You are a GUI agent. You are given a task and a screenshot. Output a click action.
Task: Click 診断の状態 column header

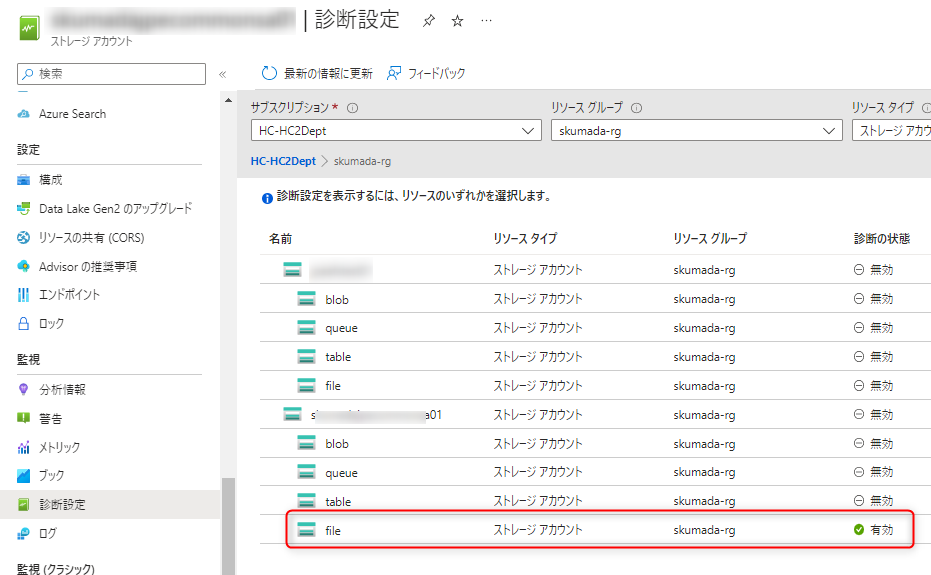tap(882, 239)
